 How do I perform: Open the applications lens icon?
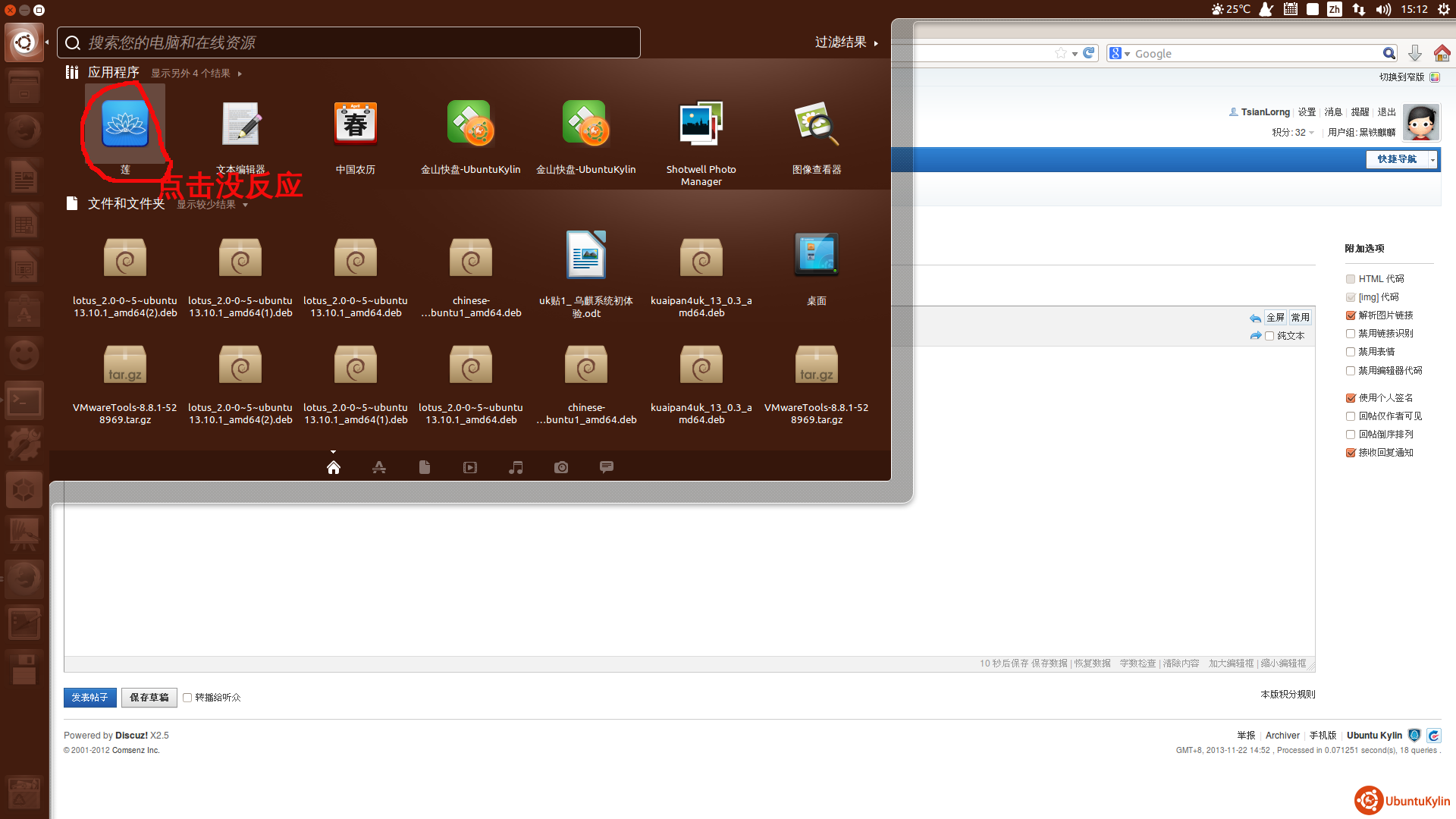[x=379, y=467]
